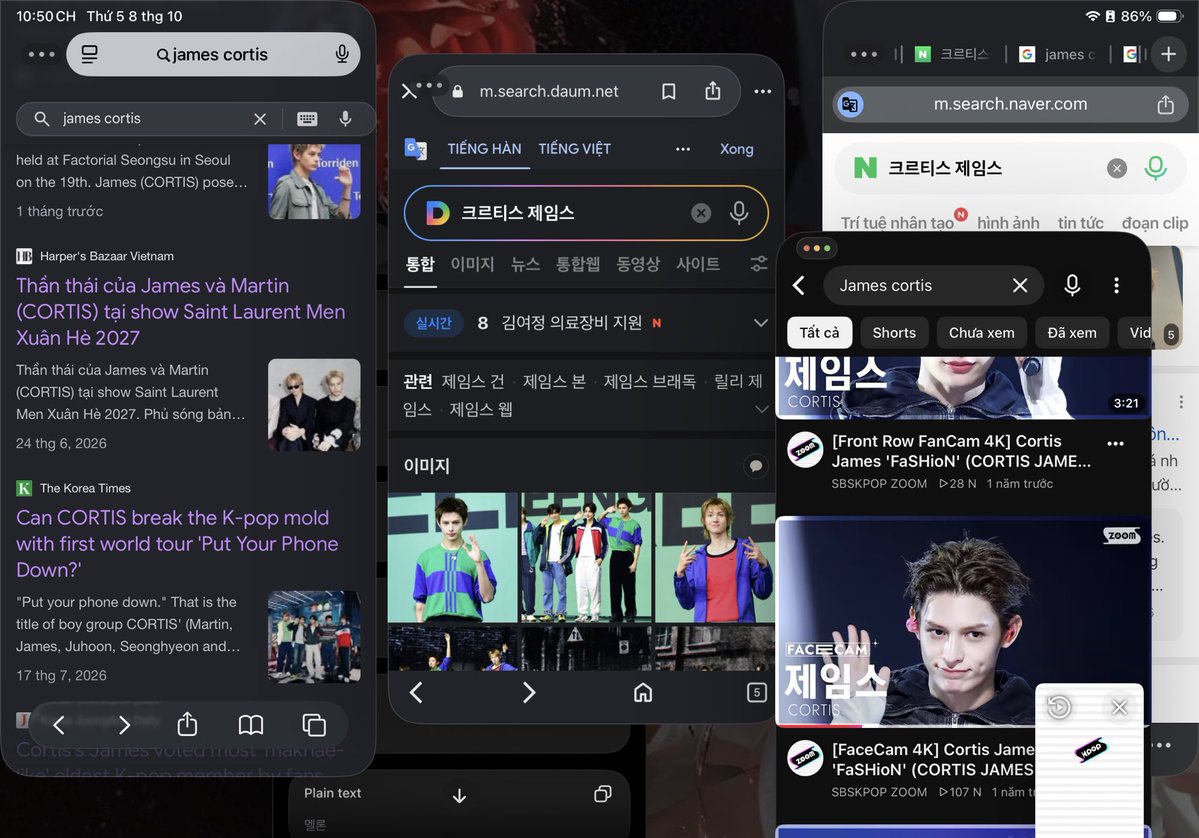Screen dimensions: 1199x838
Task: Open more translation options beside TIẾNG VIỆT
Action: [683, 149]
